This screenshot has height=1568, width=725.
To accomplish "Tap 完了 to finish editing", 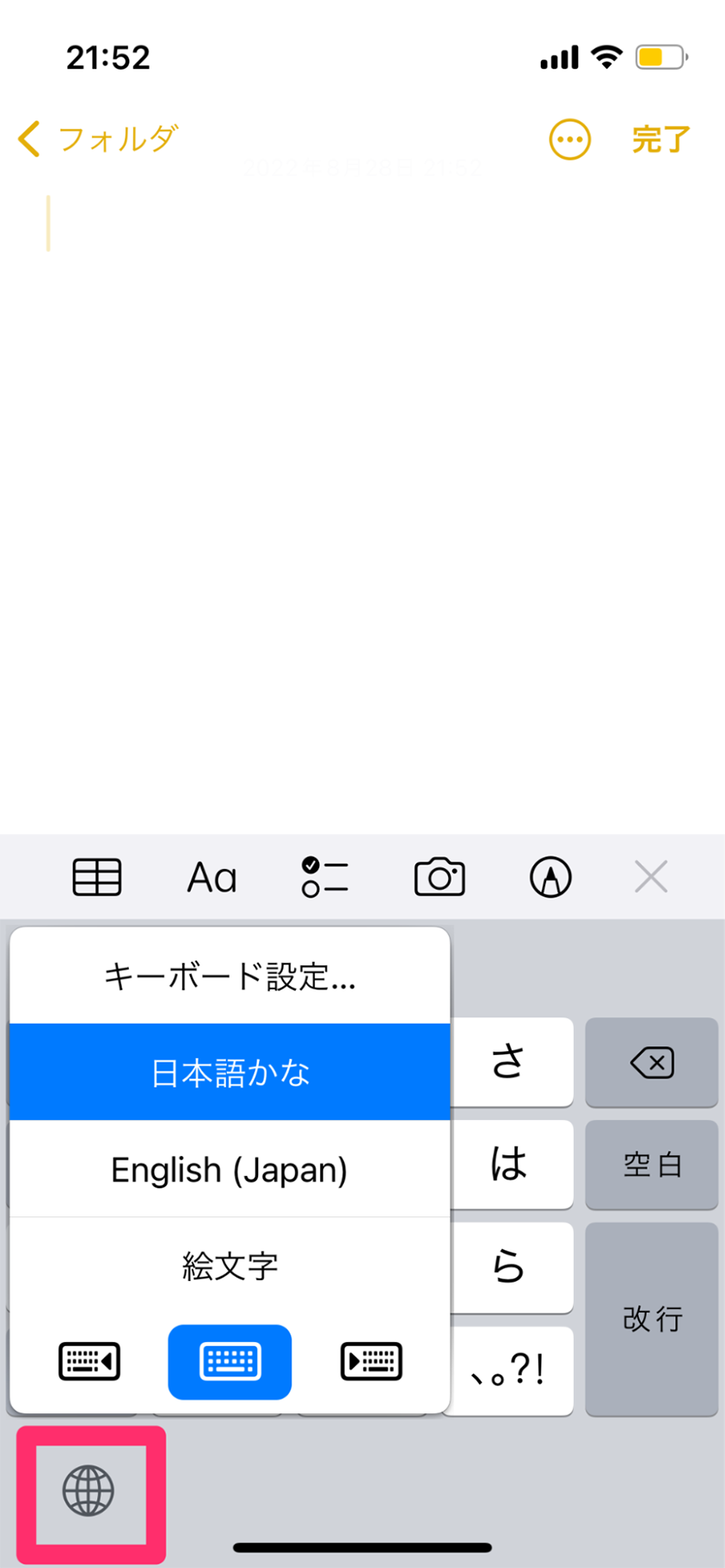I will pos(660,139).
